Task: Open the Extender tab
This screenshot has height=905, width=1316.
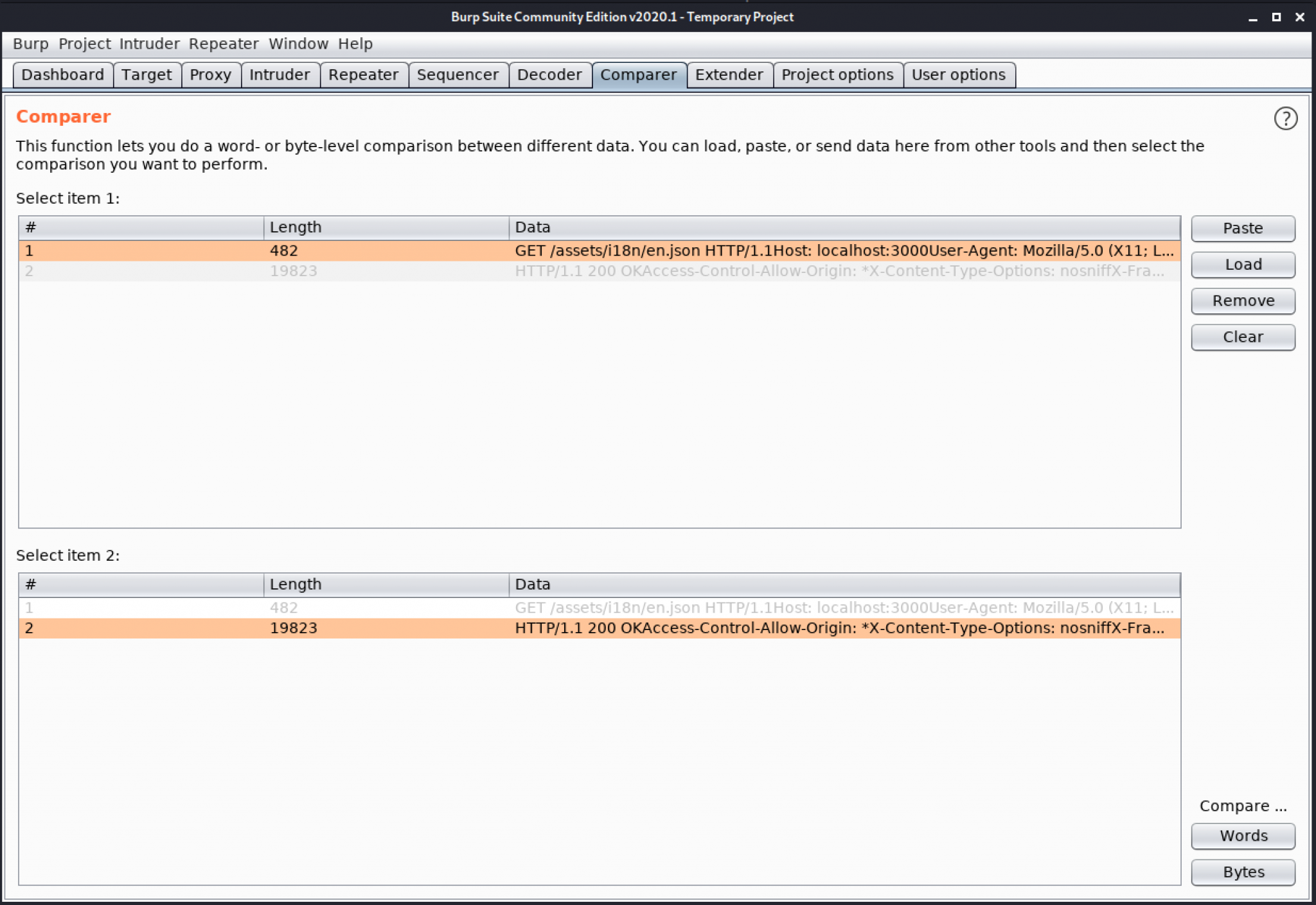Action: click(729, 75)
